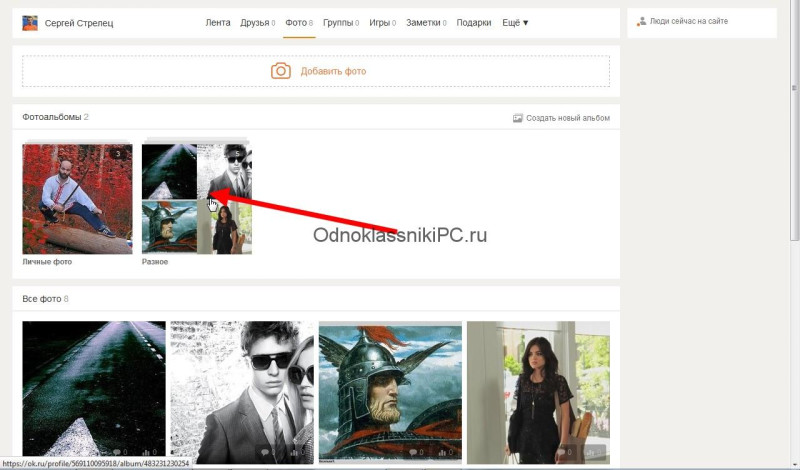Viewport: 800px width, 470px height.
Task: Expand the Ещё dropdown menu
Action: (x=515, y=23)
